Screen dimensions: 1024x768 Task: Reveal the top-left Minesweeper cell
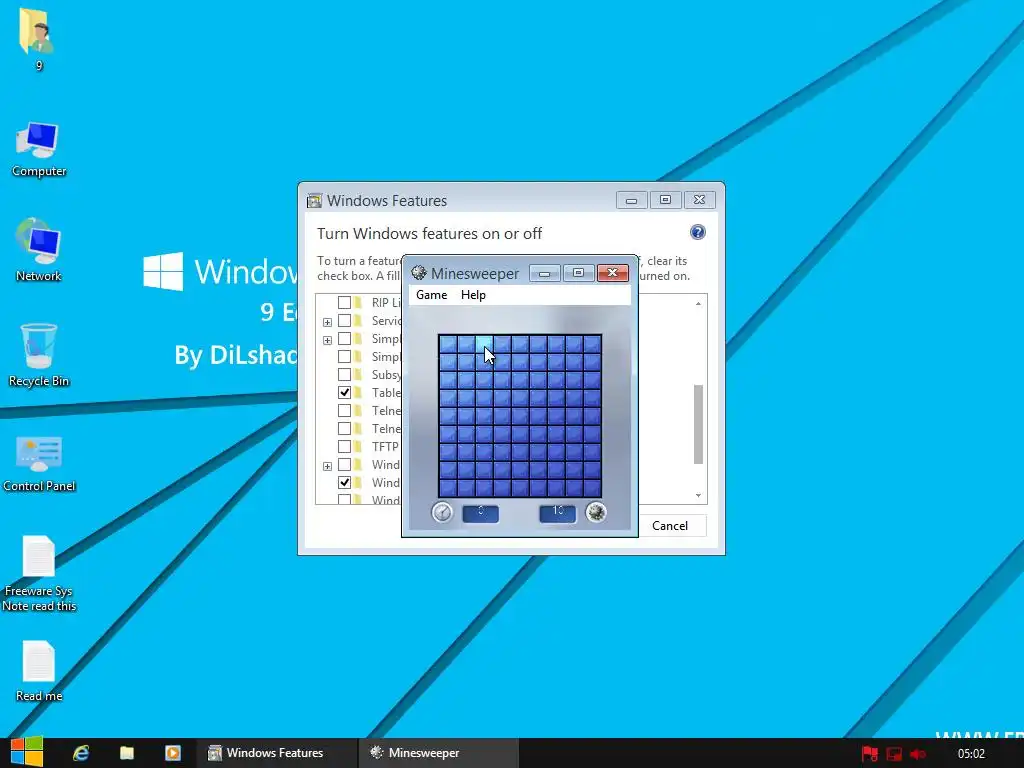coord(448,344)
